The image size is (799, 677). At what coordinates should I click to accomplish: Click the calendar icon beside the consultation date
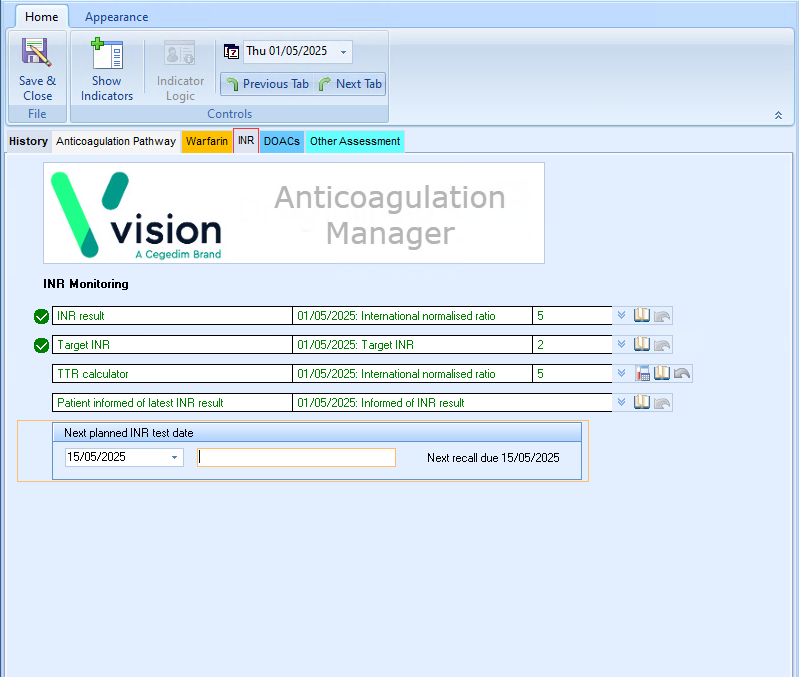231,51
